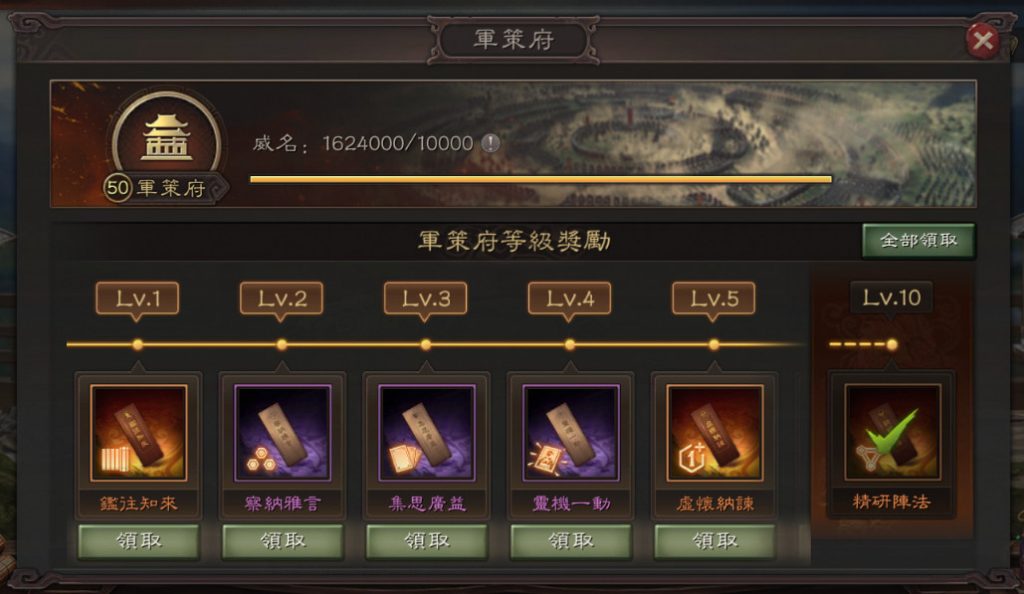Select the Lv.3 level marker
Screen dimensions: 1024x594
pyautogui.click(x=425, y=299)
